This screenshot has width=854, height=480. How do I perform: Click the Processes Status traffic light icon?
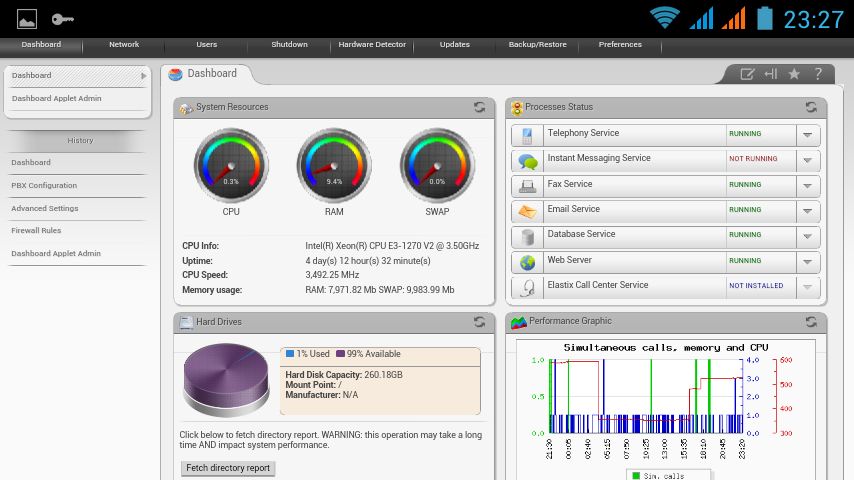pos(517,108)
